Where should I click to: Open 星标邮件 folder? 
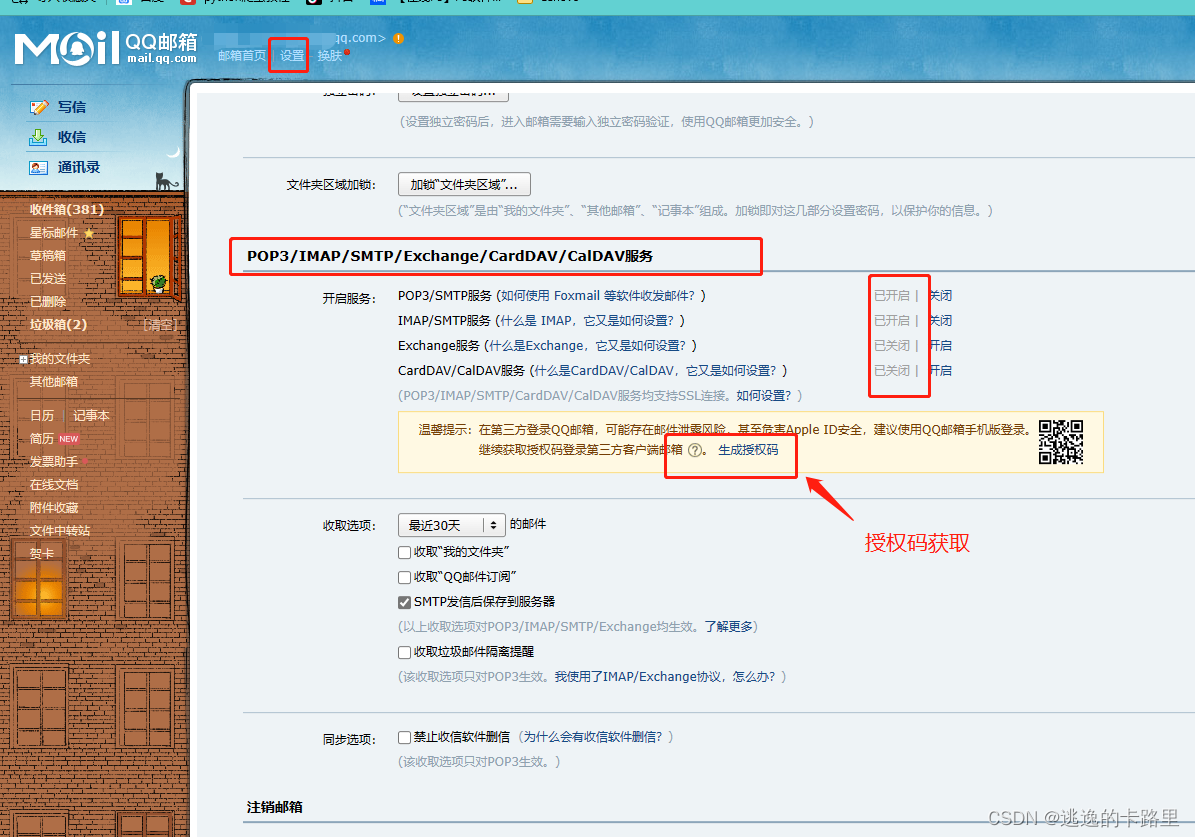pyautogui.click(x=53, y=233)
